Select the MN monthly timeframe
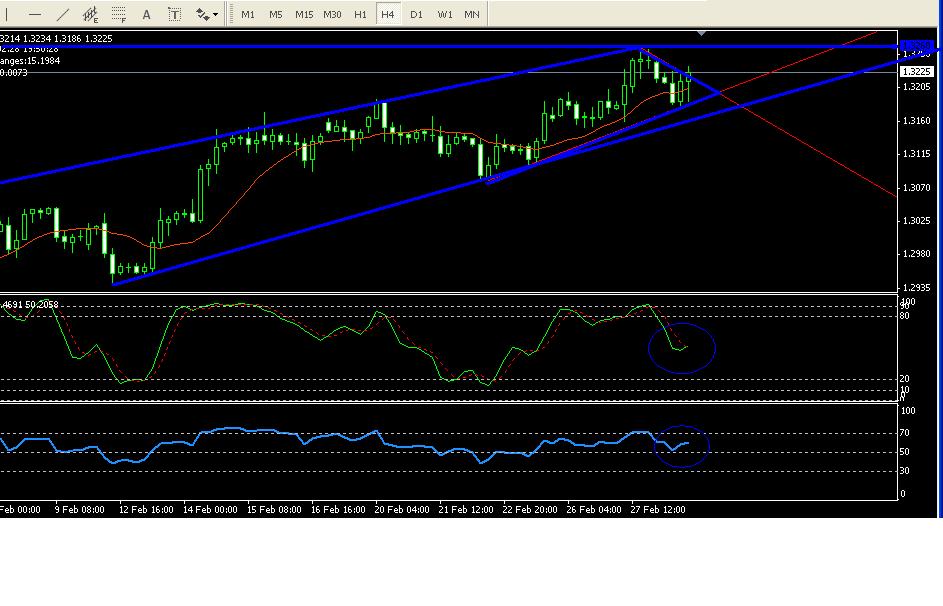This screenshot has height=606, width=943. point(471,14)
